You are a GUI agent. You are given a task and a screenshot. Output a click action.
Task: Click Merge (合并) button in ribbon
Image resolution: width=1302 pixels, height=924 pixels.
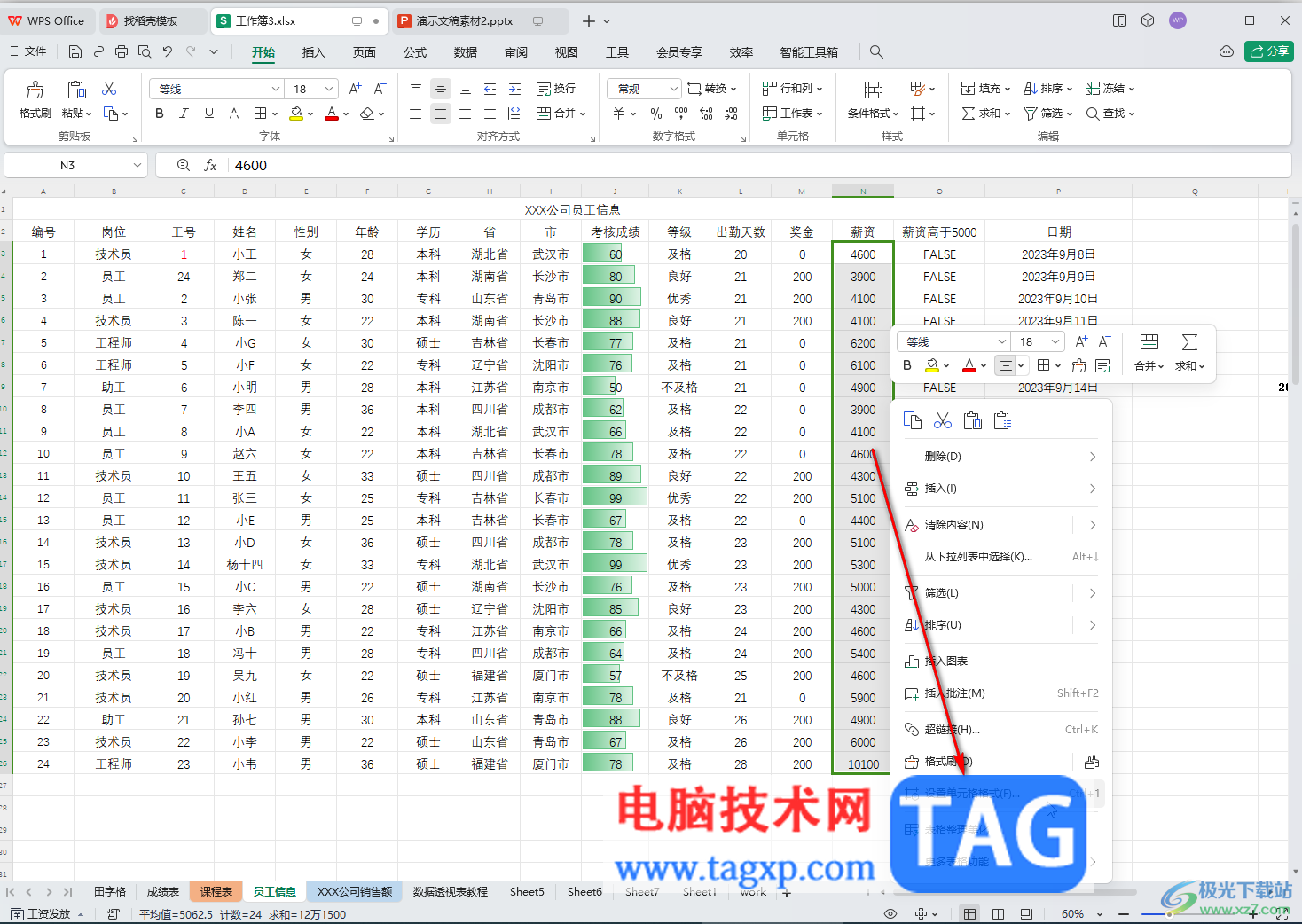[x=561, y=114]
